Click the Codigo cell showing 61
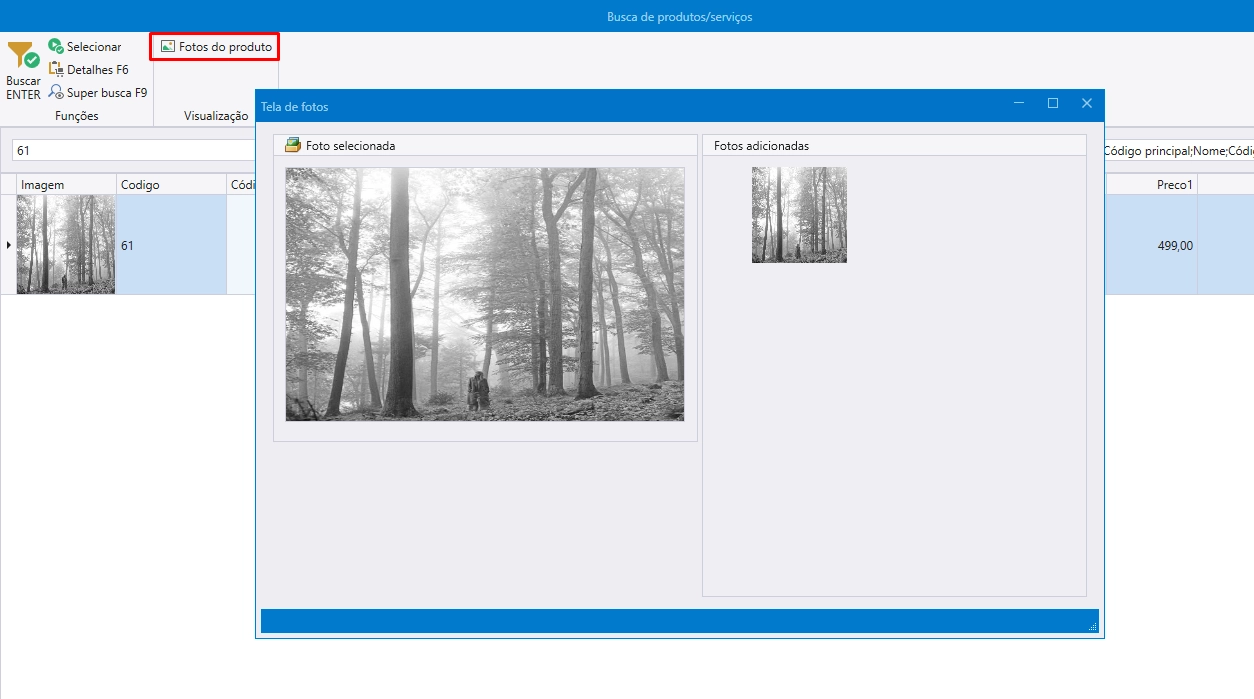The height and width of the screenshot is (699, 1254). coord(171,245)
